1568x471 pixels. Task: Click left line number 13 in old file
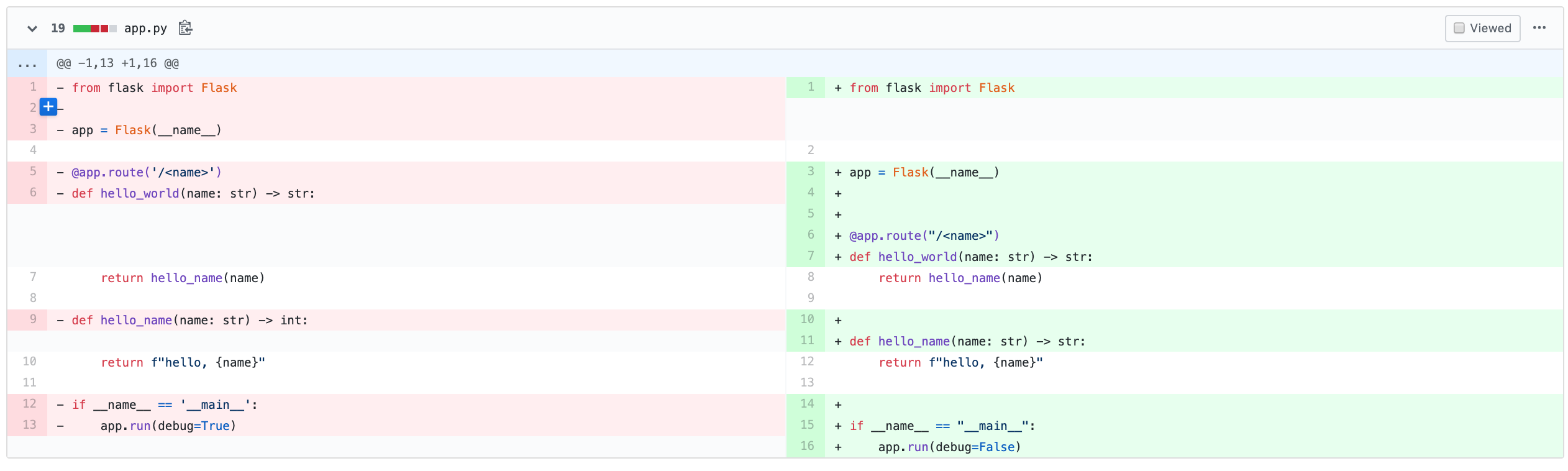pos(30,425)
